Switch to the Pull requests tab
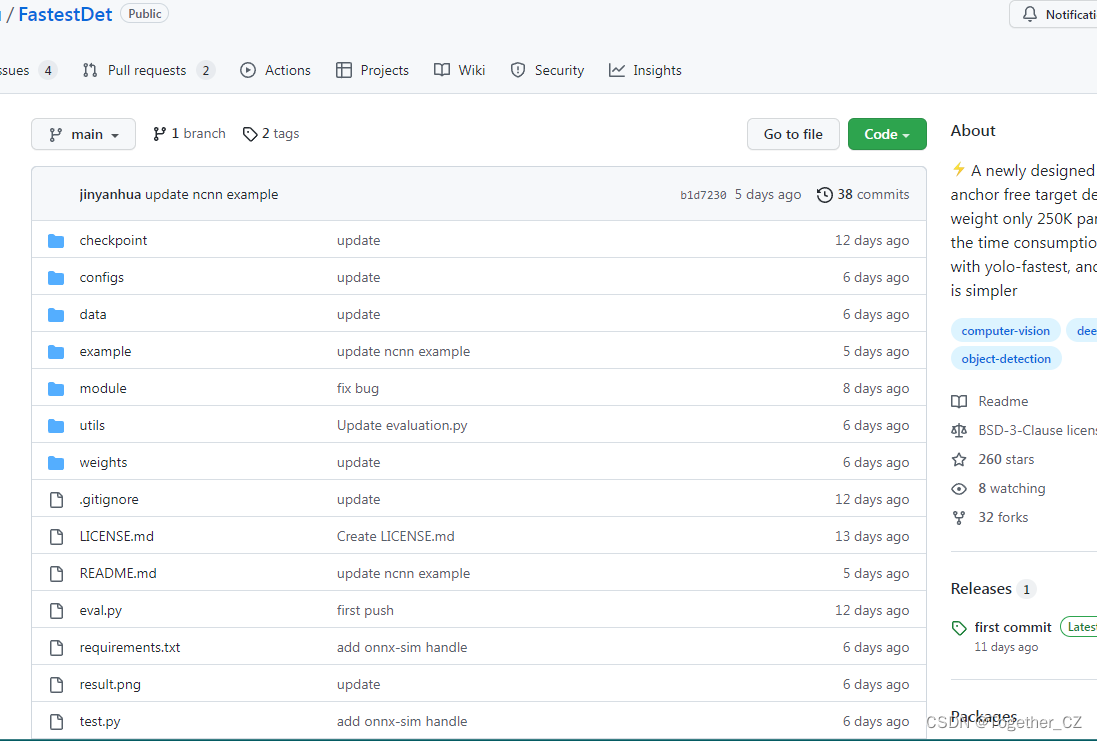Screen dimensions: 1097x741 pos(148,71)
